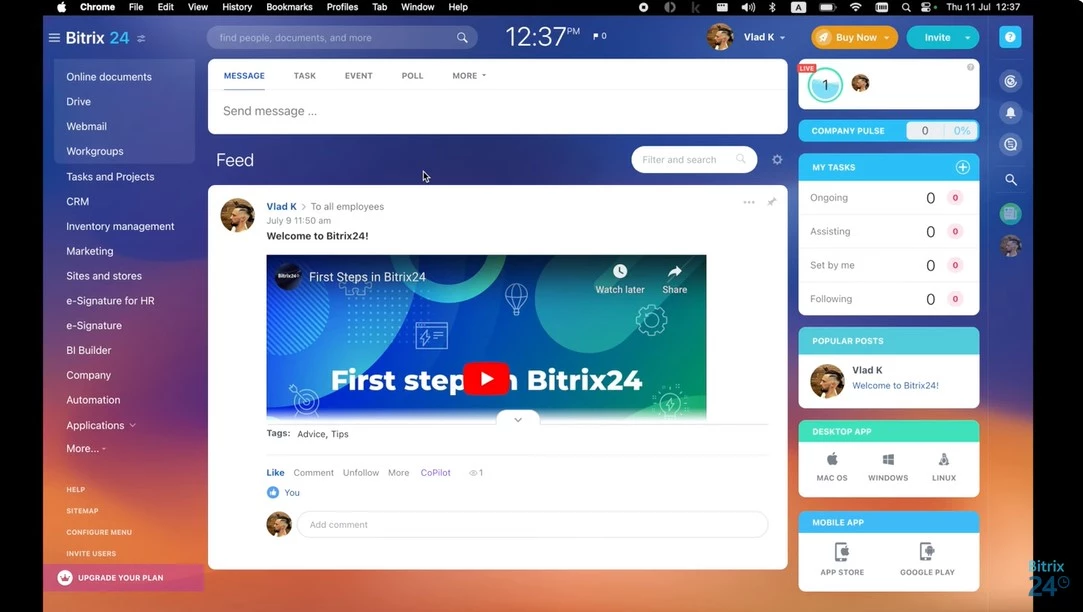The width and height of the screenshot is (1083, 612).
Task: Pin the Welcome post with pin icon
Action: point(771,202)
